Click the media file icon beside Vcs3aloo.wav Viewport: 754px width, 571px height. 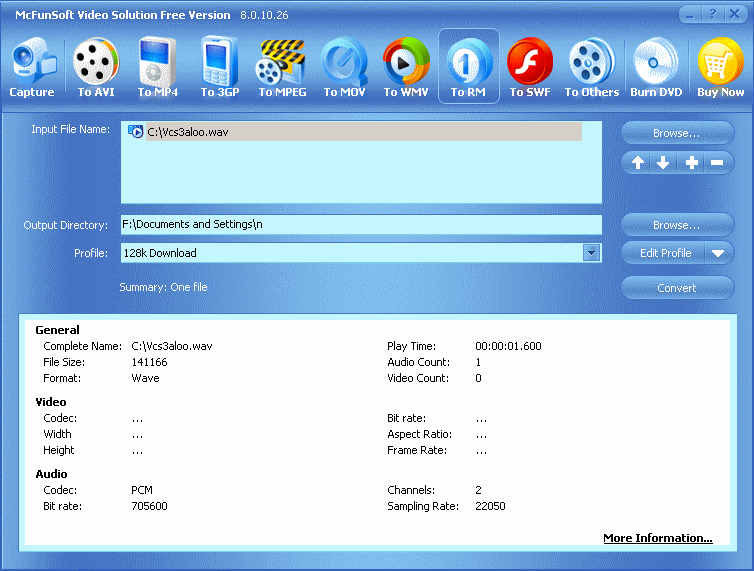click(x=136, y=132)
